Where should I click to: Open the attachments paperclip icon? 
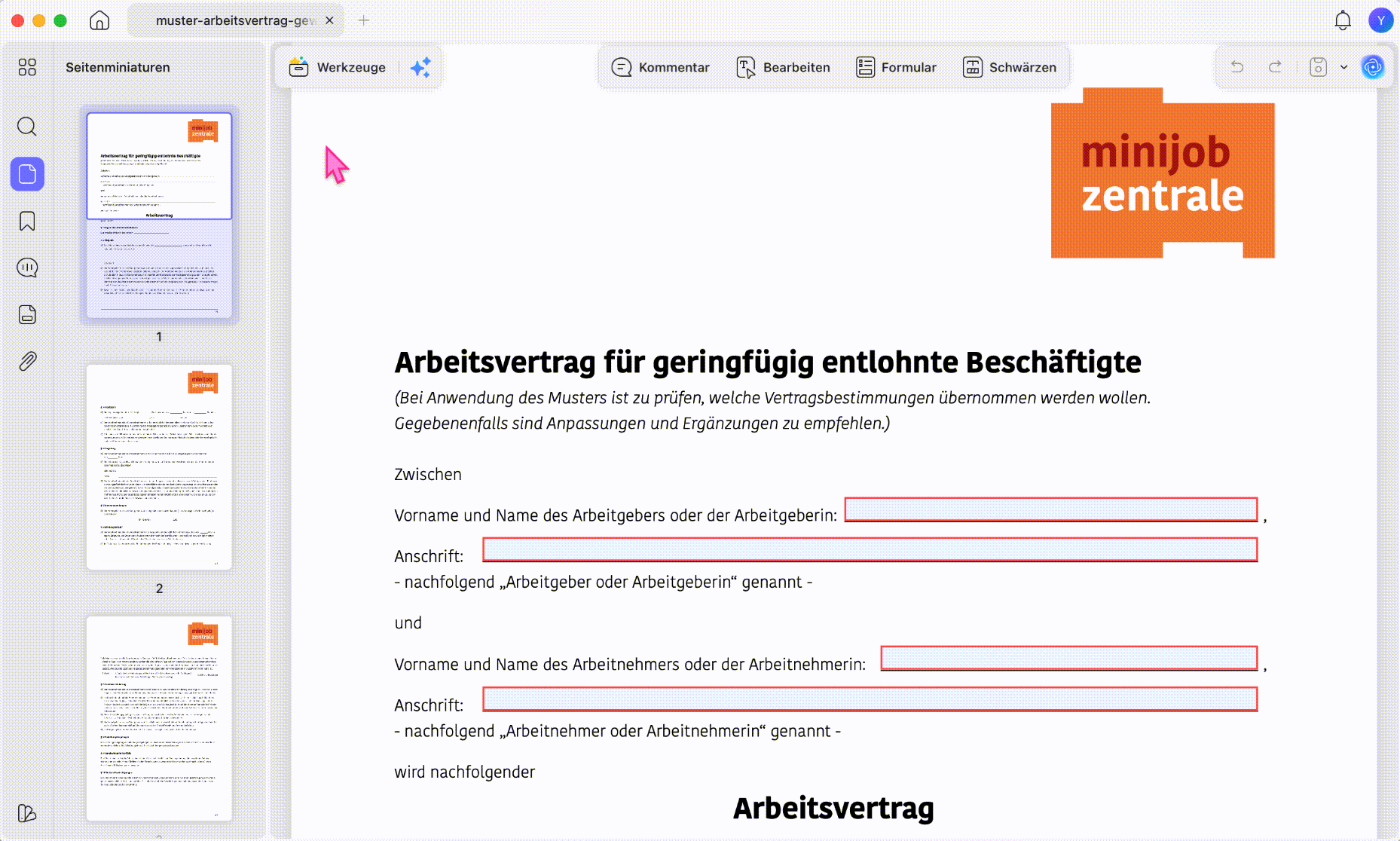tap(27, 361)
